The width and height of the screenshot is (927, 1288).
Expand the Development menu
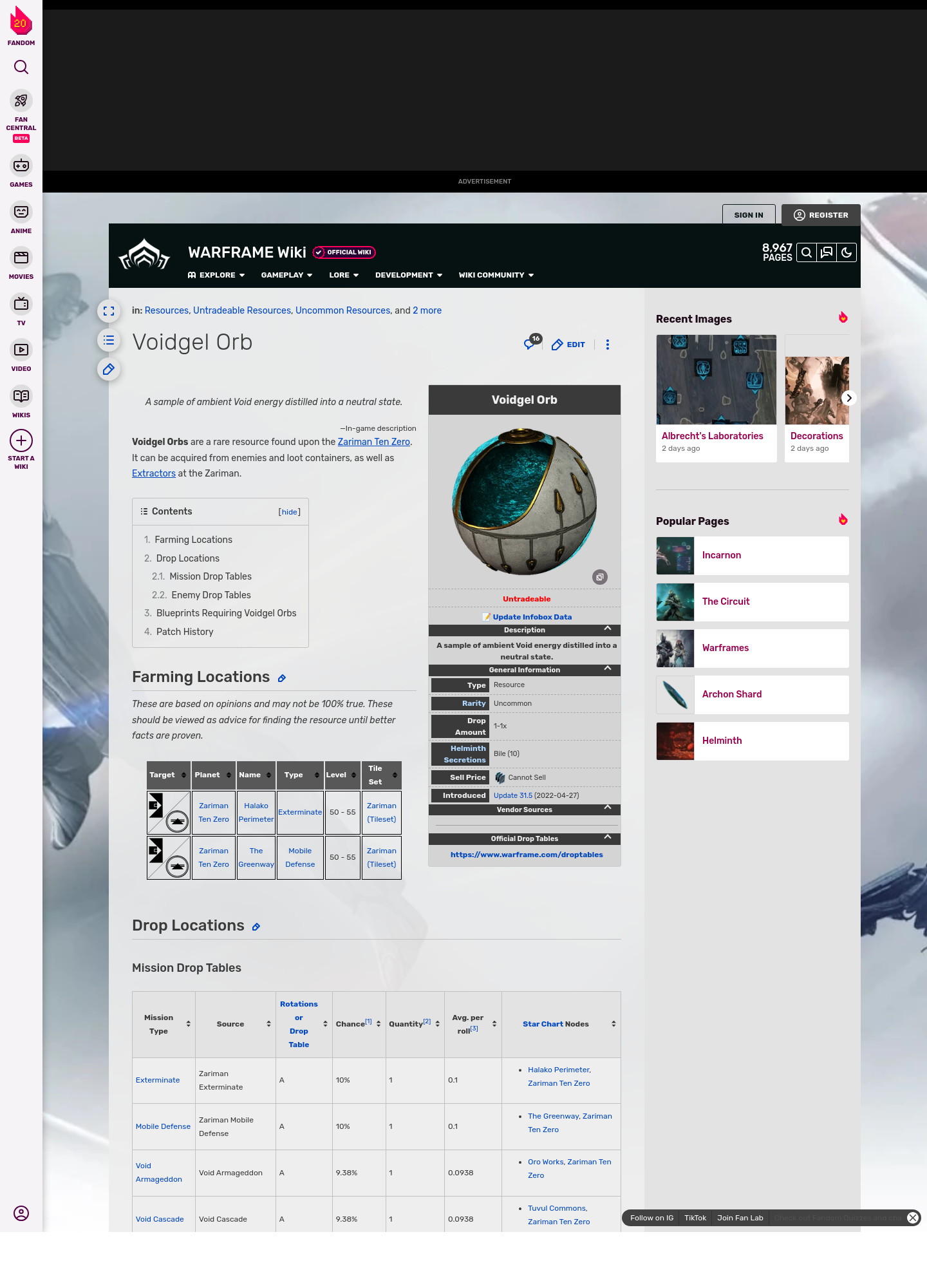coord(409,275)
